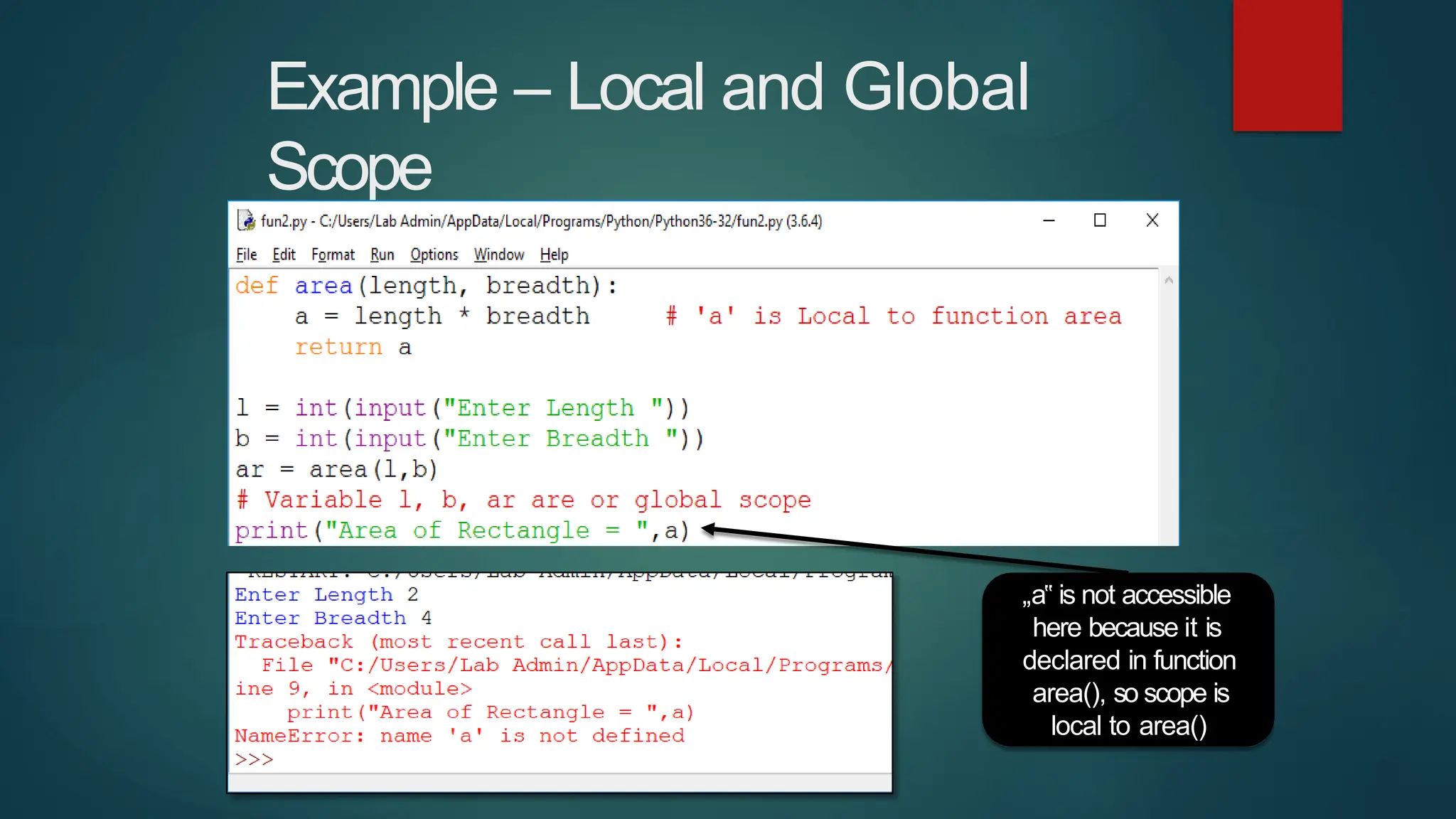The image size is (1456, 819).
Task: Open the File menu in IDLE
Action: pos(246,255)
